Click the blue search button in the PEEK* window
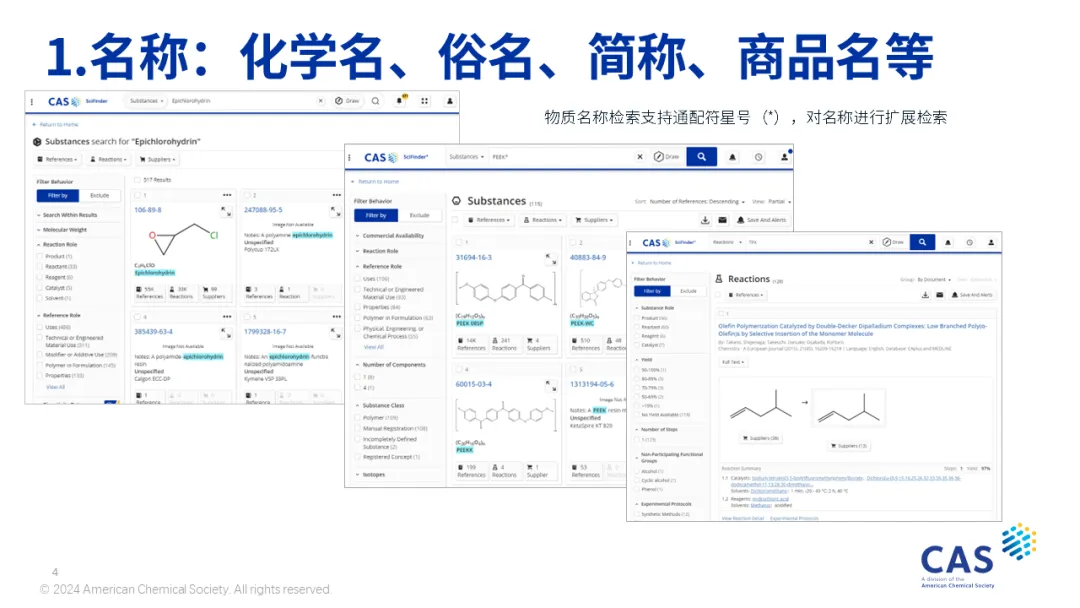 [701, 157]
